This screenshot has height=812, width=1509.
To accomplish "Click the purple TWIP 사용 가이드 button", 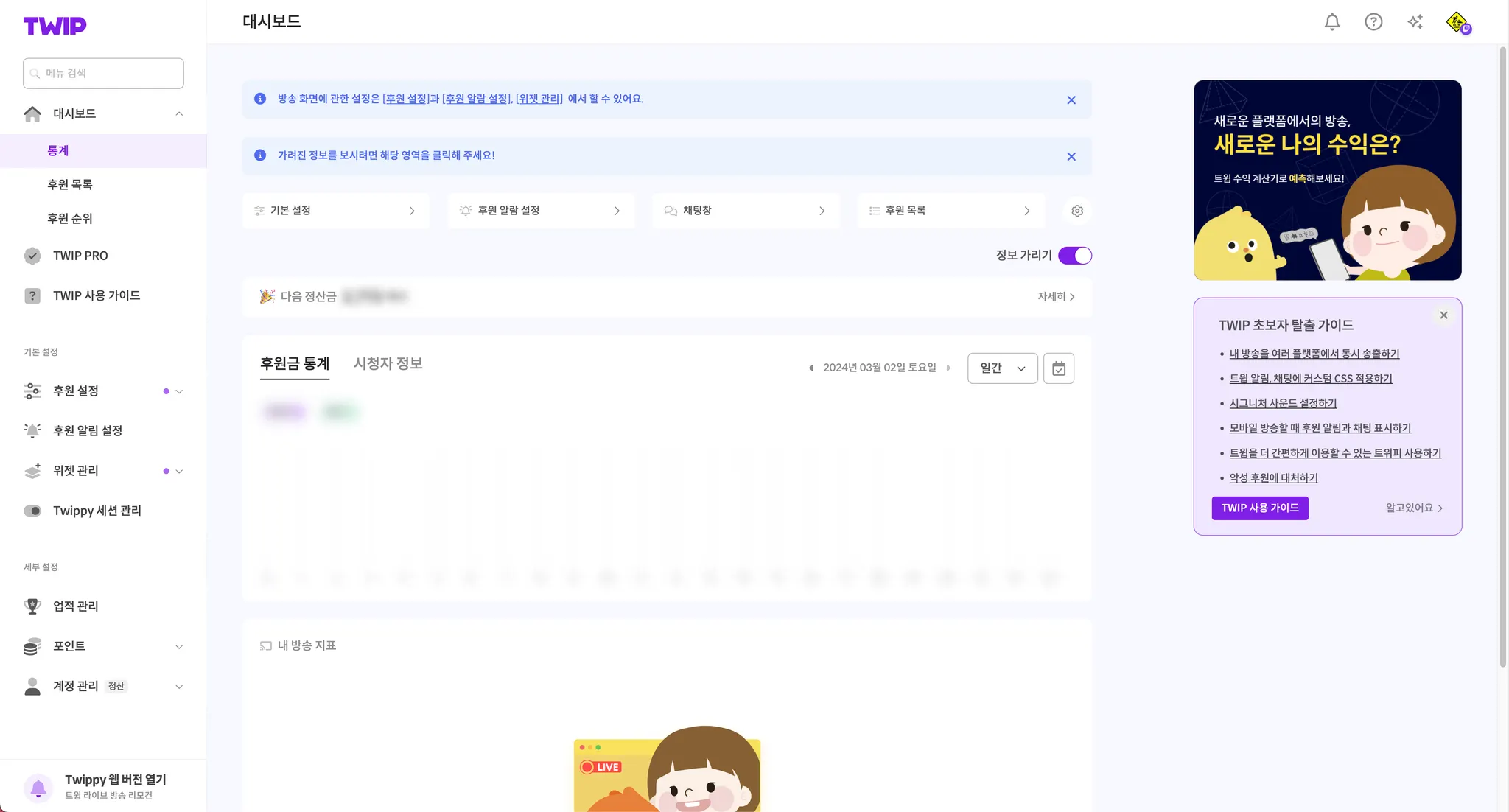I will [1260, 508].
